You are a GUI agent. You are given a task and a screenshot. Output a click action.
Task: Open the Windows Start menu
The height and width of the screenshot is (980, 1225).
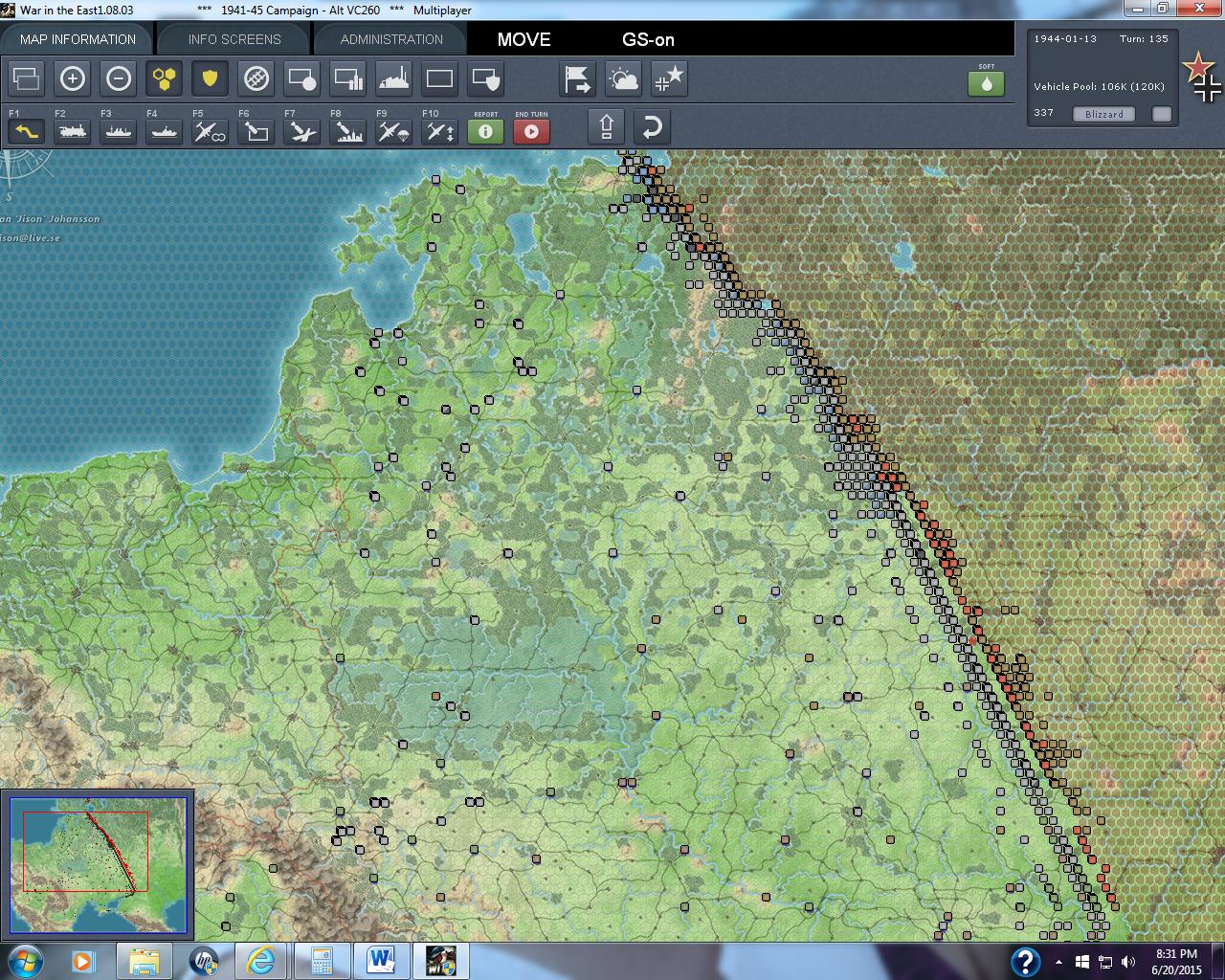tap(24, 961)
